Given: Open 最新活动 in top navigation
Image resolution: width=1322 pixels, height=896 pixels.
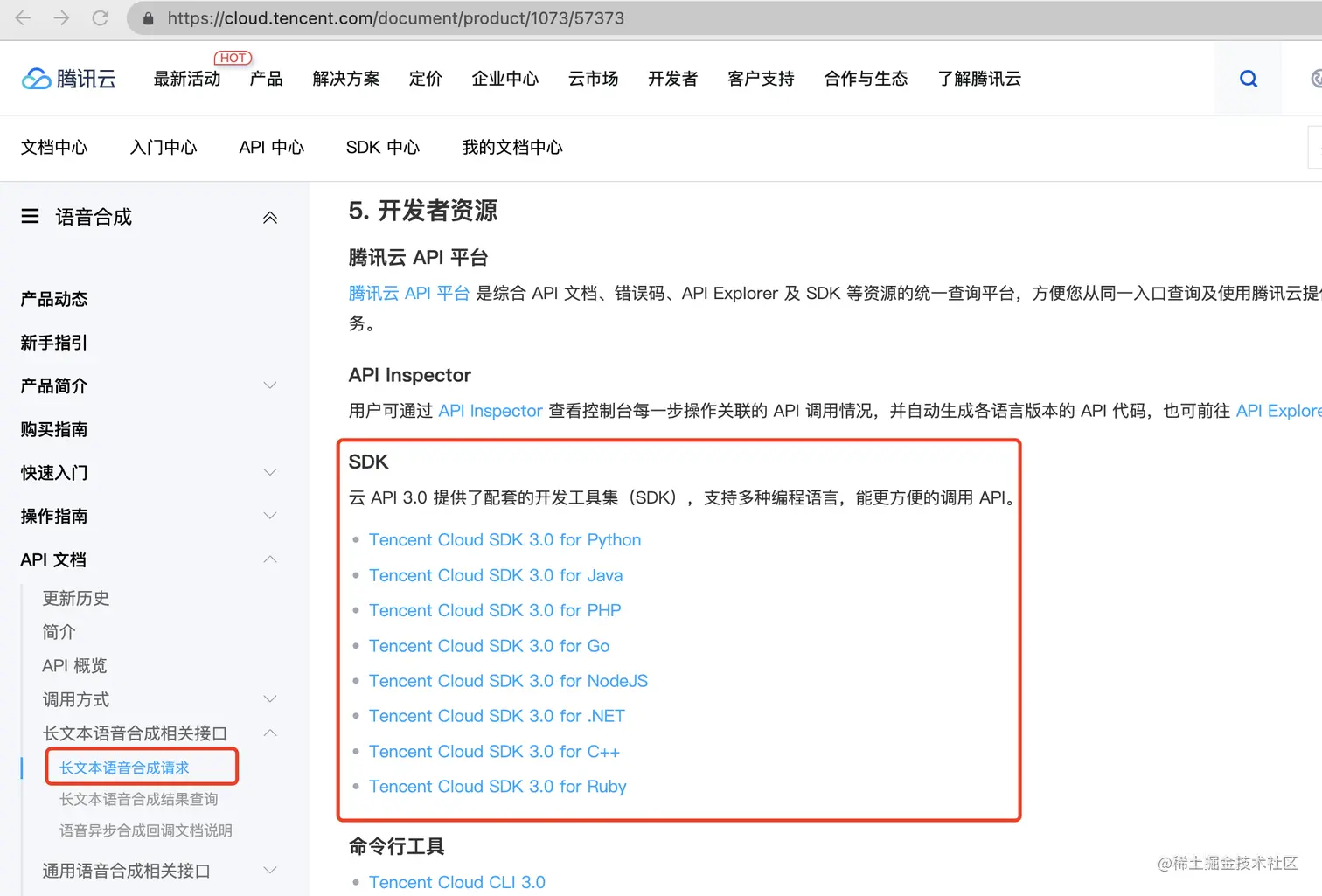Looking at the screenshot, I should 187,79.
